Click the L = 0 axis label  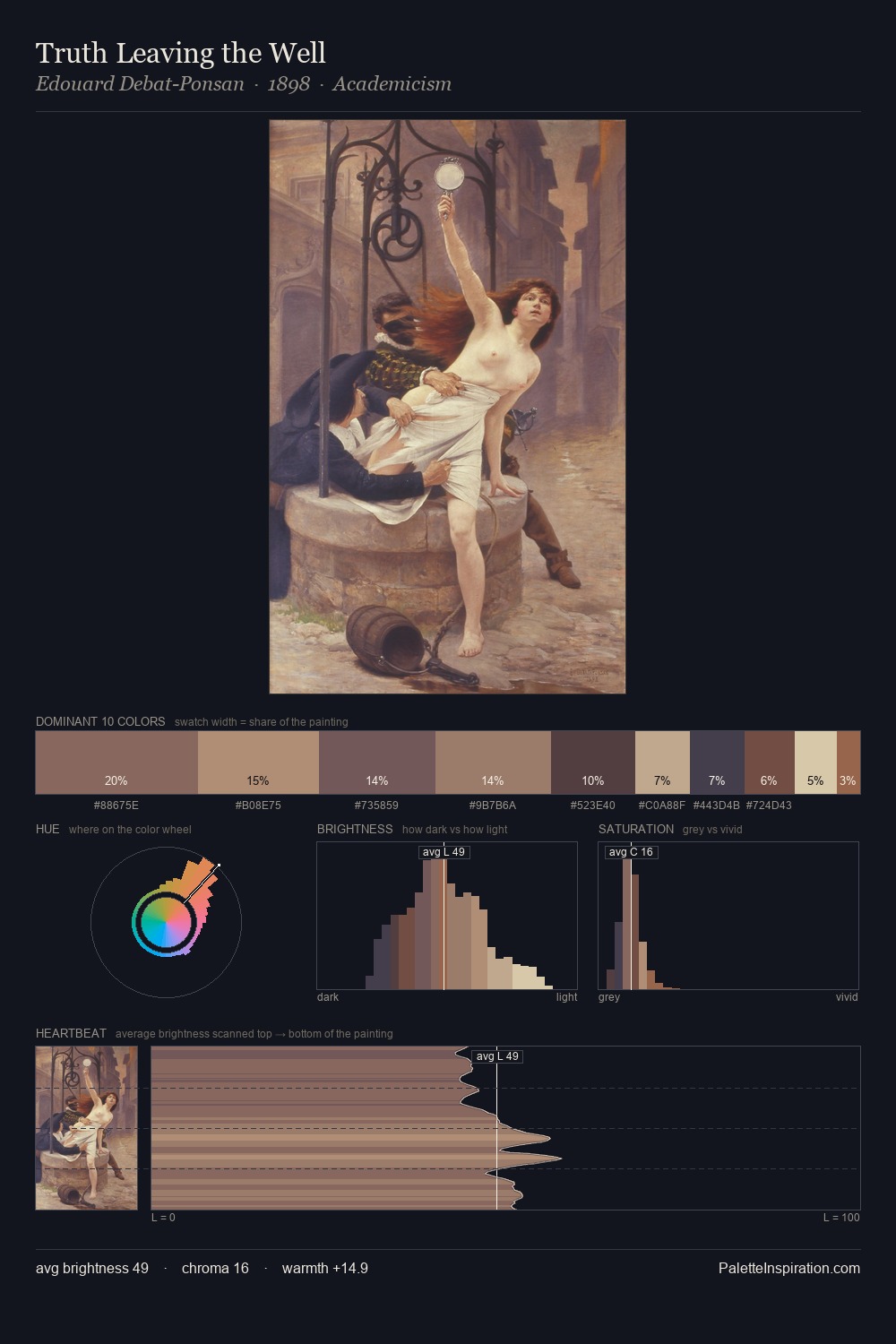[163, 1218]
